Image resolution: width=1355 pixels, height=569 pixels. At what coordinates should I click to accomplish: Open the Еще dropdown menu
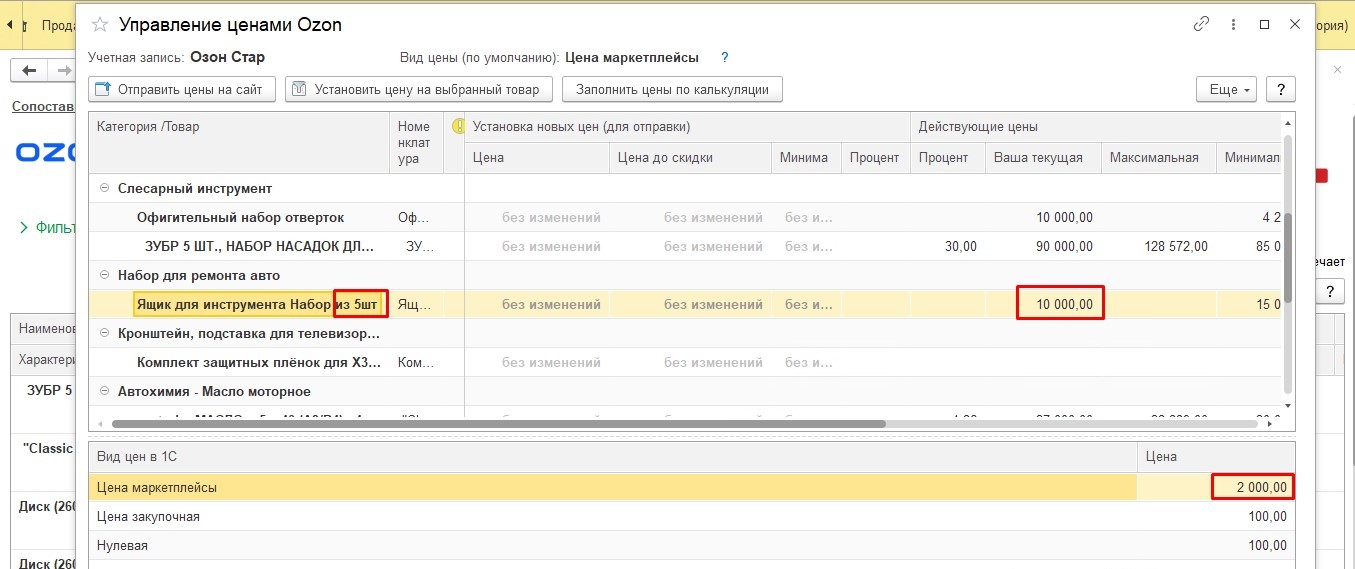[1226, 89]
